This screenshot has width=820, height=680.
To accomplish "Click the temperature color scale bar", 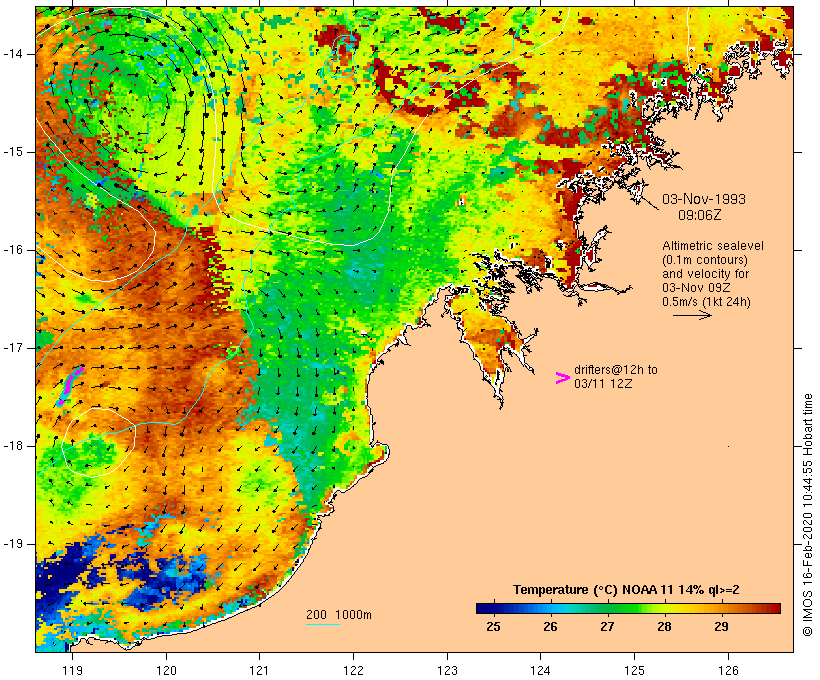I will pos(628,608).
